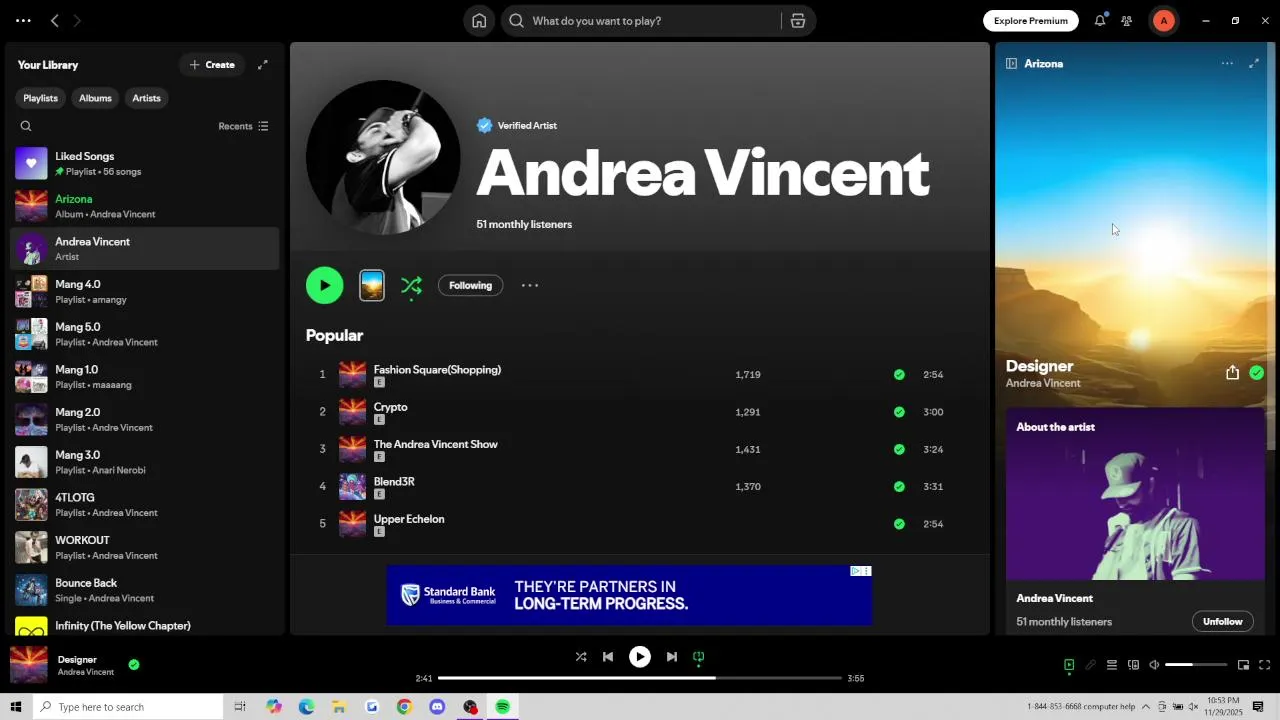Viewport: 1280px width, 720px height.
Task: Open the Friend Activity icon
Action: click(1127, 20)
